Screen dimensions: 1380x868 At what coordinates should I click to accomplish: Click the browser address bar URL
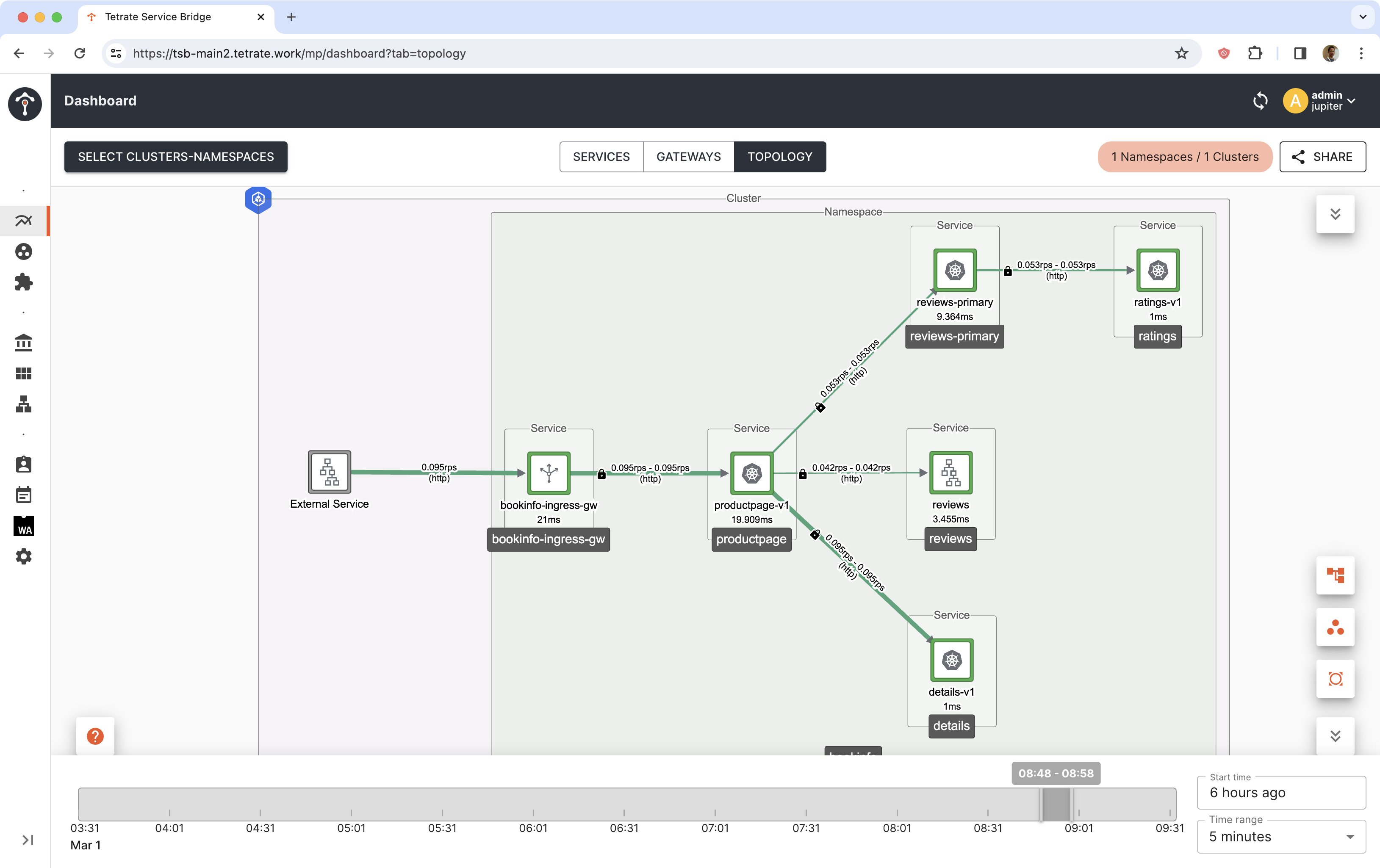click(299, 53)
